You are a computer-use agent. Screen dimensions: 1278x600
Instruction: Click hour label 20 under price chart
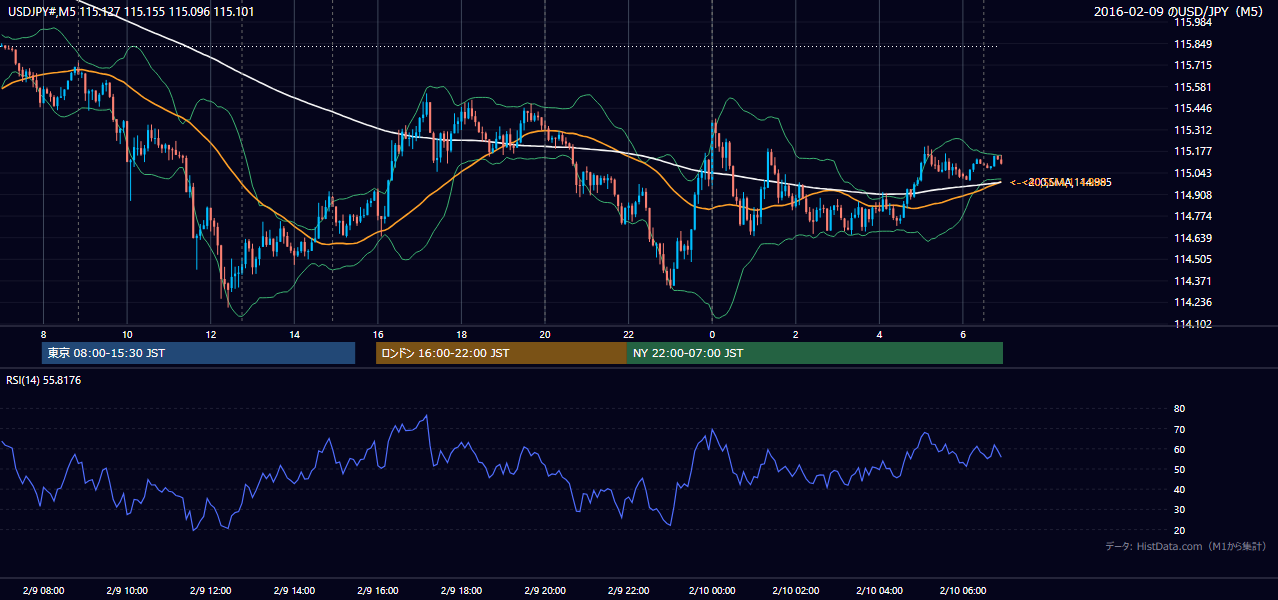[x=544, y=334]
